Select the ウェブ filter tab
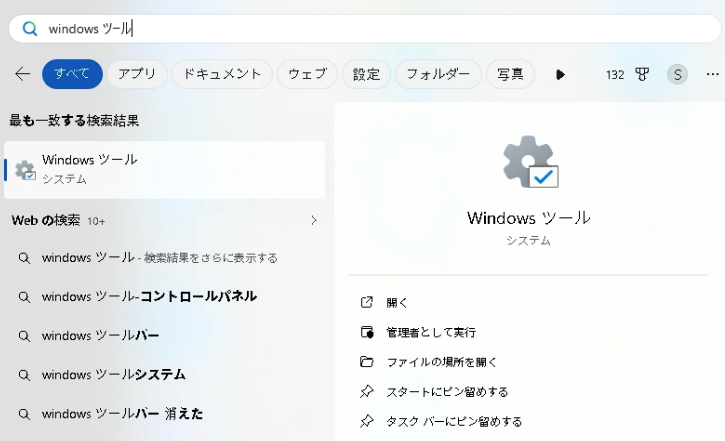Screen dimensions: 725x441 coord(307,74)
